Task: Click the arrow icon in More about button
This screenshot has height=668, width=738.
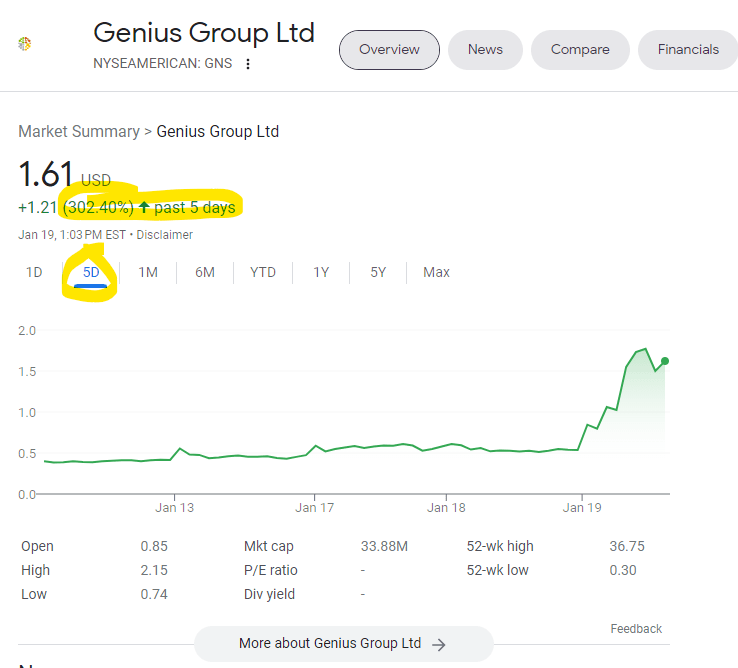Action: coord(439,644)
